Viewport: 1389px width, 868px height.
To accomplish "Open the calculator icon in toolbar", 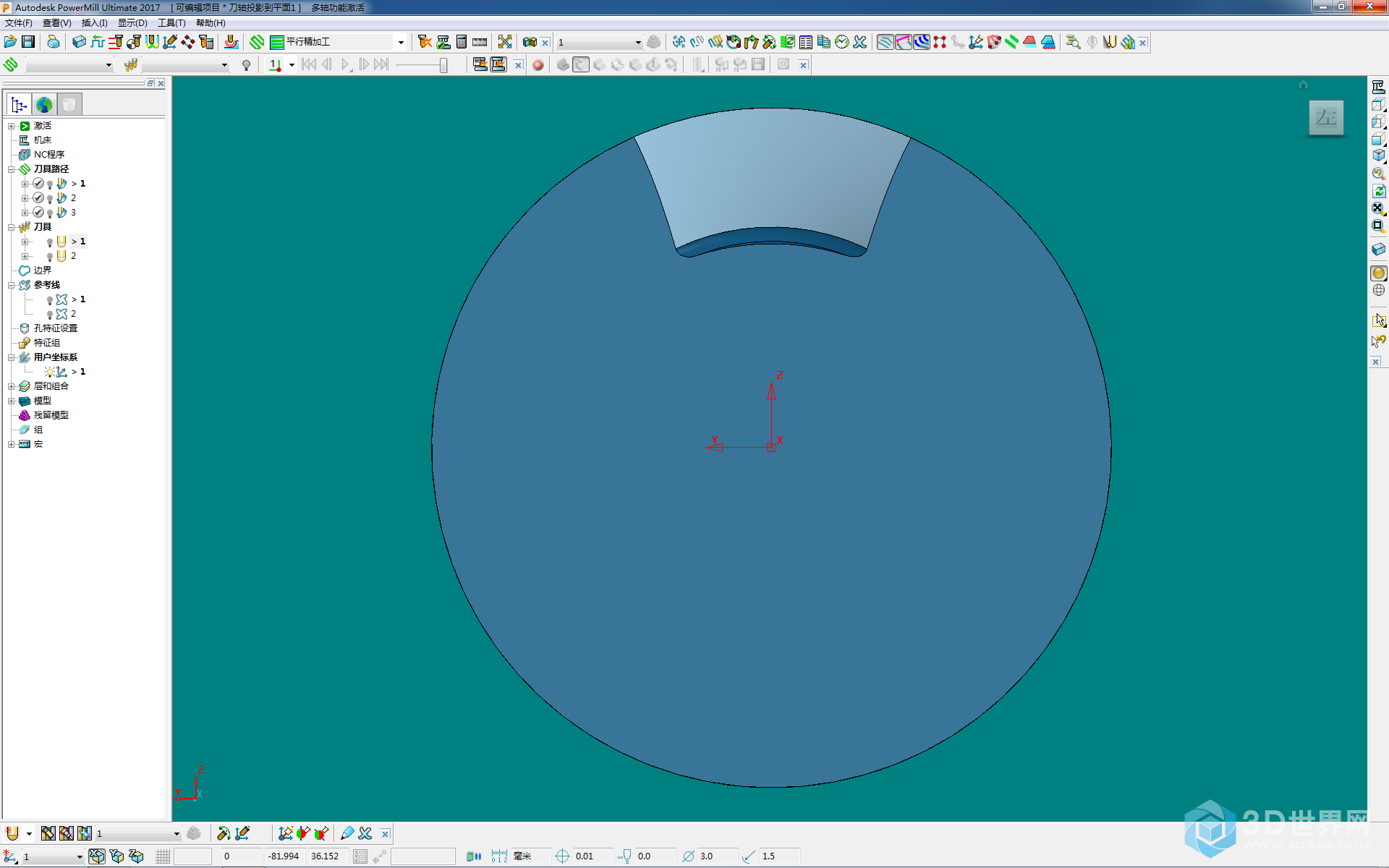I will (462, 42).
